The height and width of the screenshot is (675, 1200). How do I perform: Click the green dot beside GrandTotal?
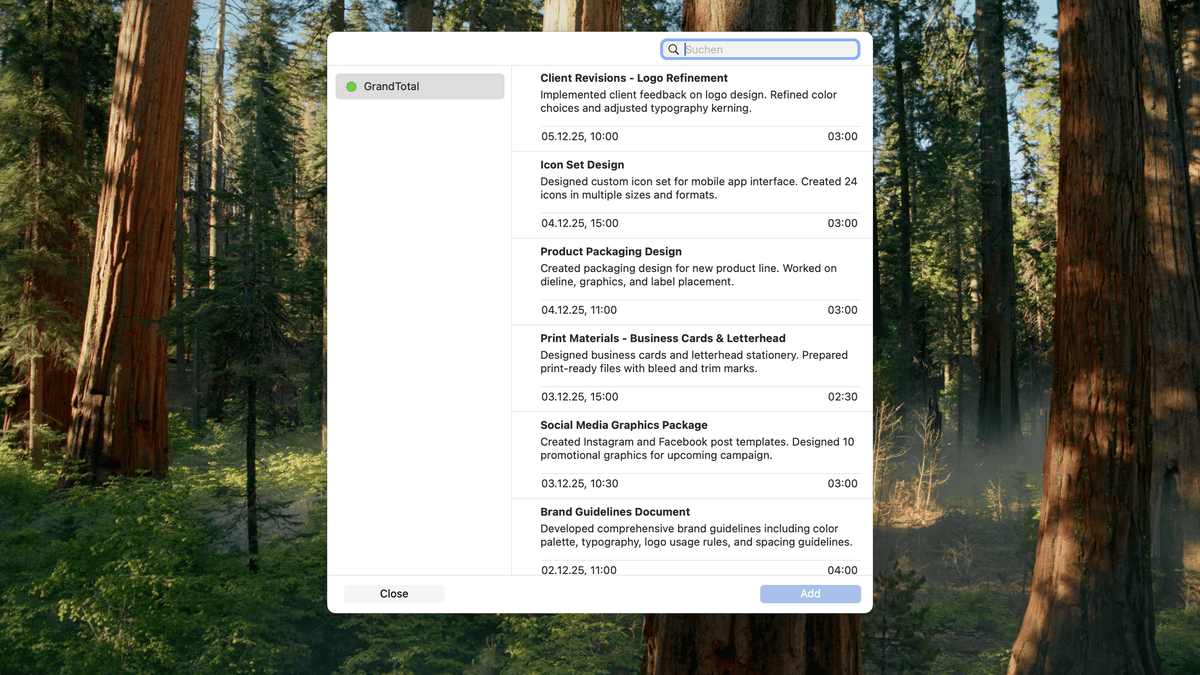tap(351, 87)
